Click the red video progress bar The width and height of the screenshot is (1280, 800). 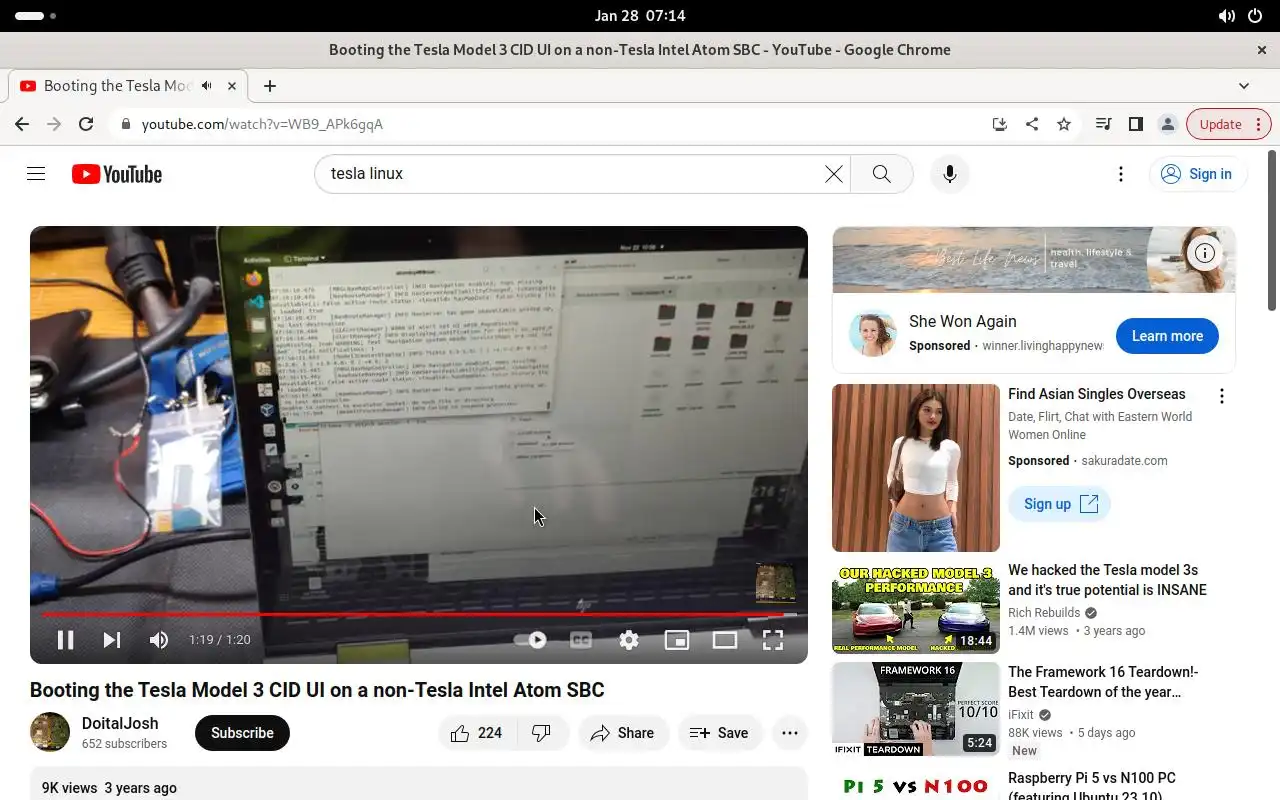click(x=418, y=614)
